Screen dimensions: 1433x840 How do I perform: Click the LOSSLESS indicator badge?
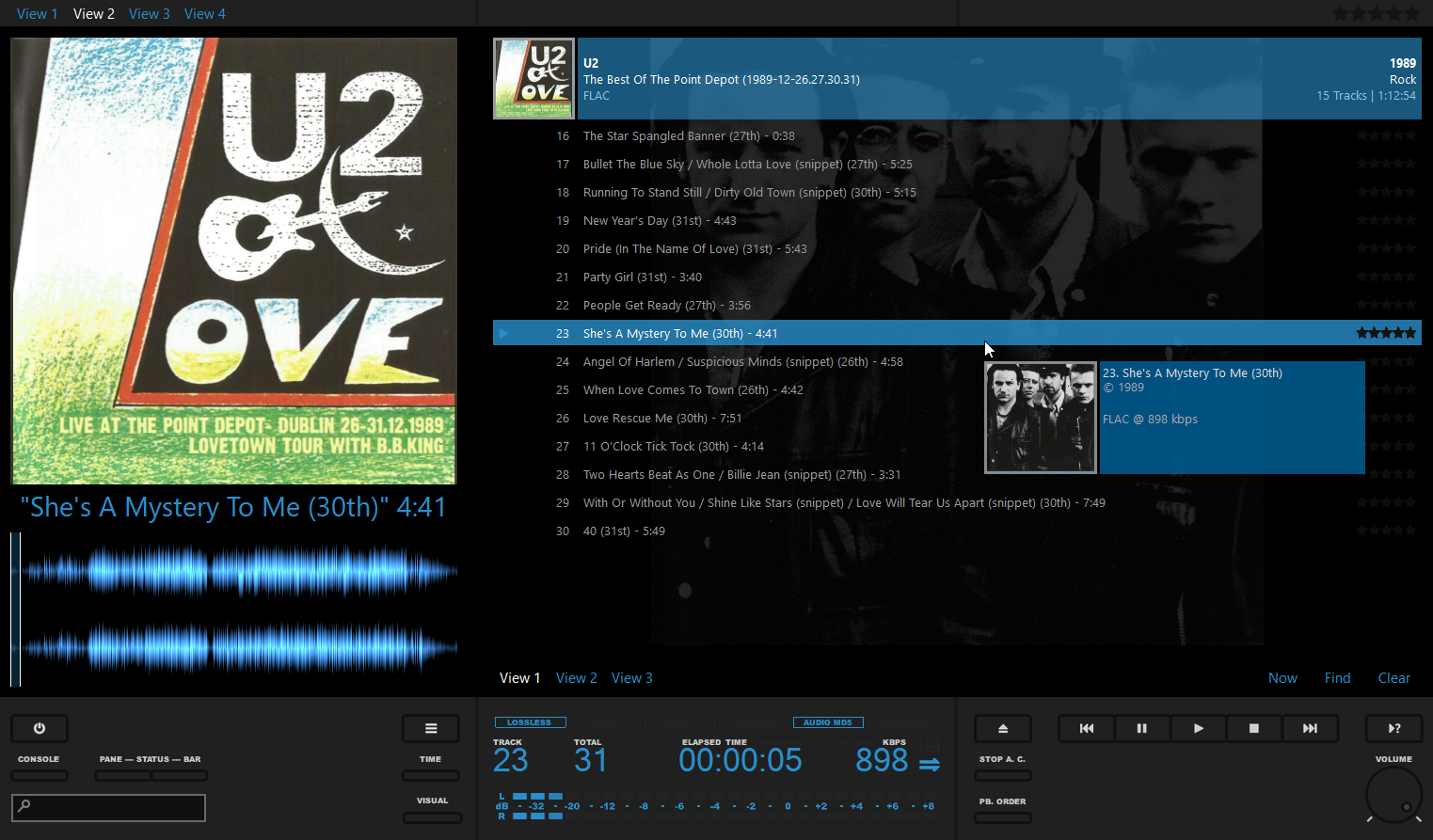[530, 722]
